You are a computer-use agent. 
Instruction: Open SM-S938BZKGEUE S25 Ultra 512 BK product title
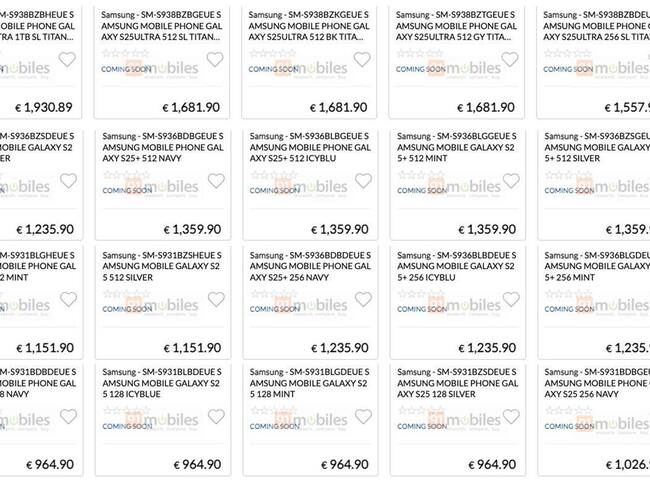point(309,25)
